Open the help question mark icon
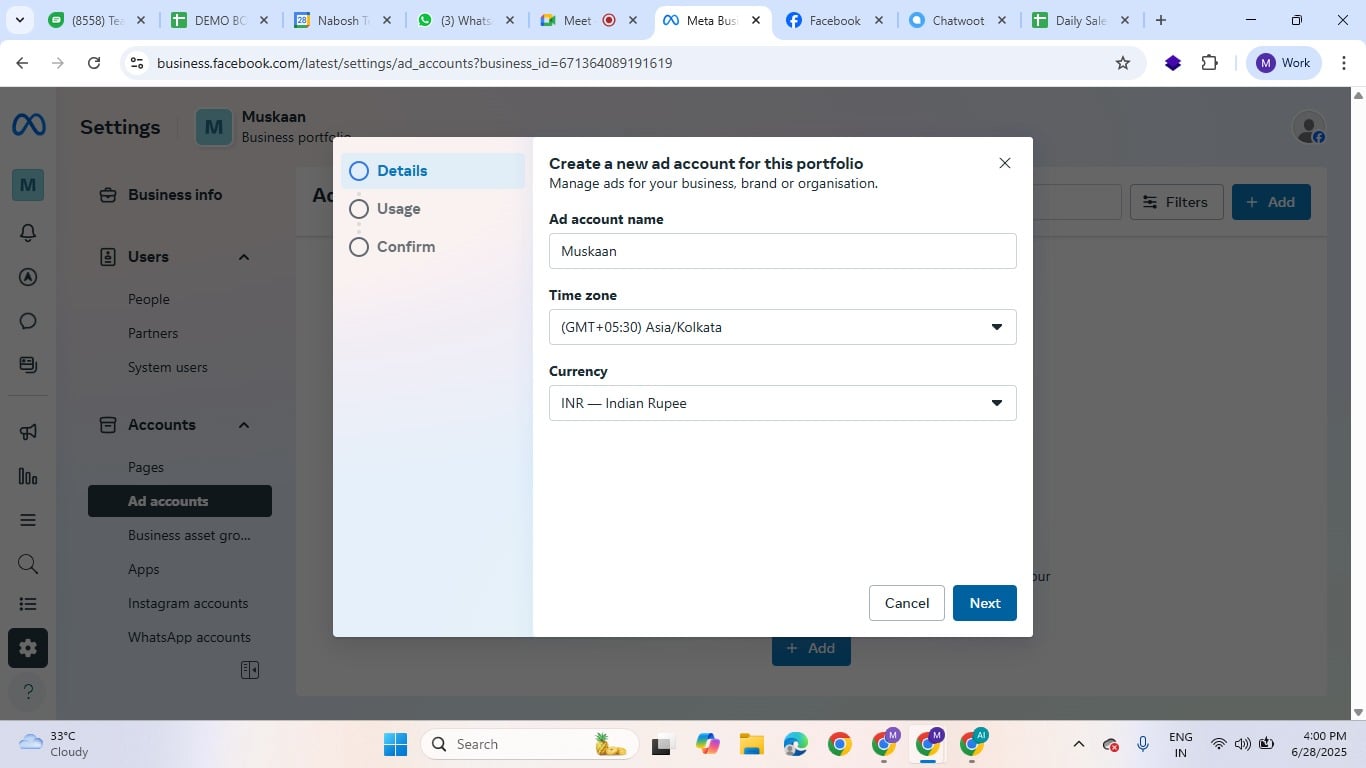 (x=26, y=691)
